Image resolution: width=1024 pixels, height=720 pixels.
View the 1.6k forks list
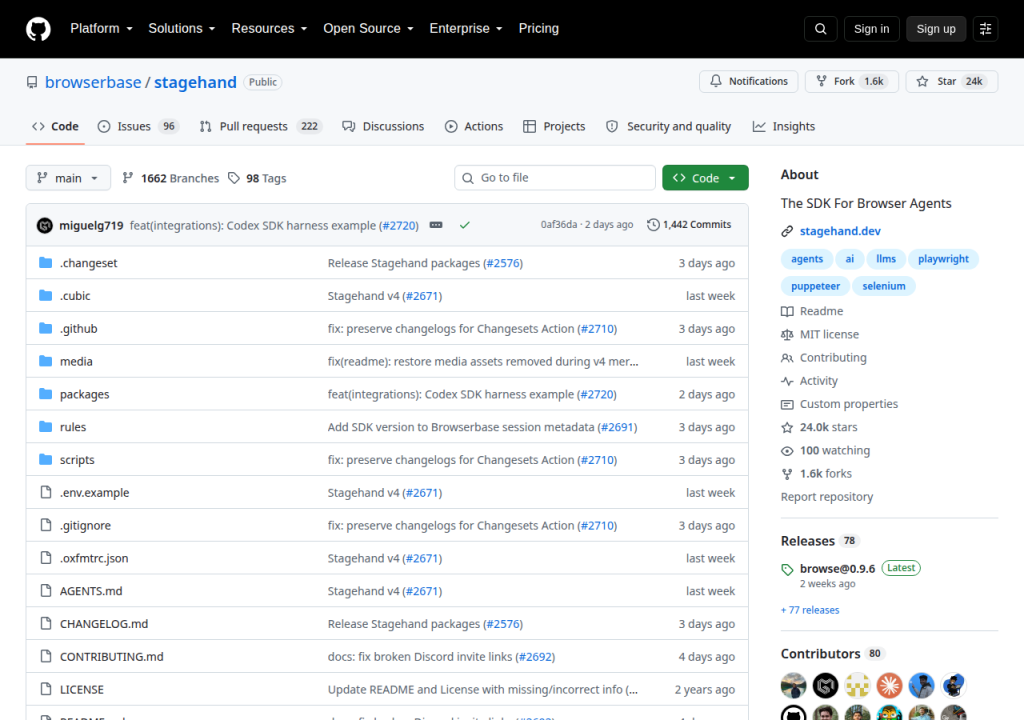pyautogui.click(x=816, y=474)
